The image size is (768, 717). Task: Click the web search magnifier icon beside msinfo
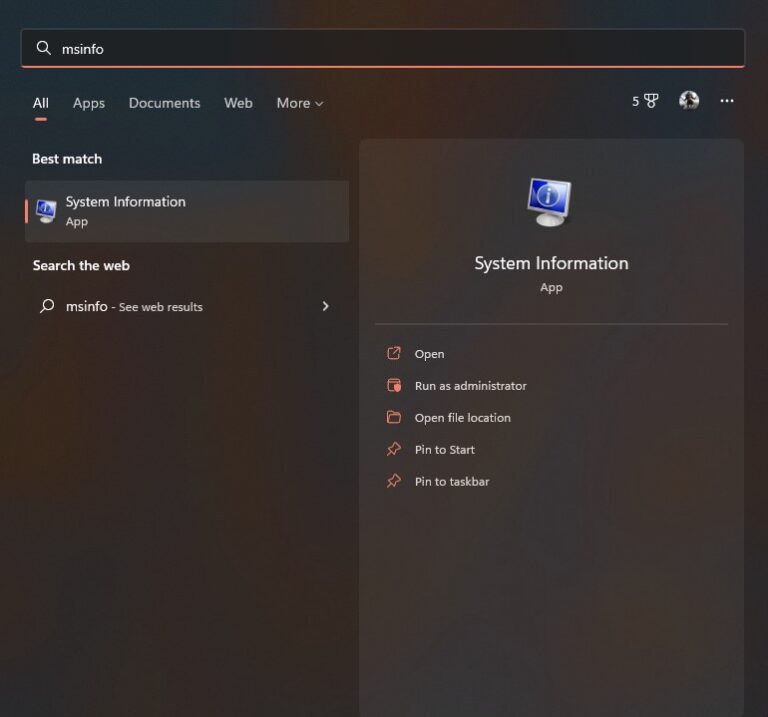coord(47,306)
